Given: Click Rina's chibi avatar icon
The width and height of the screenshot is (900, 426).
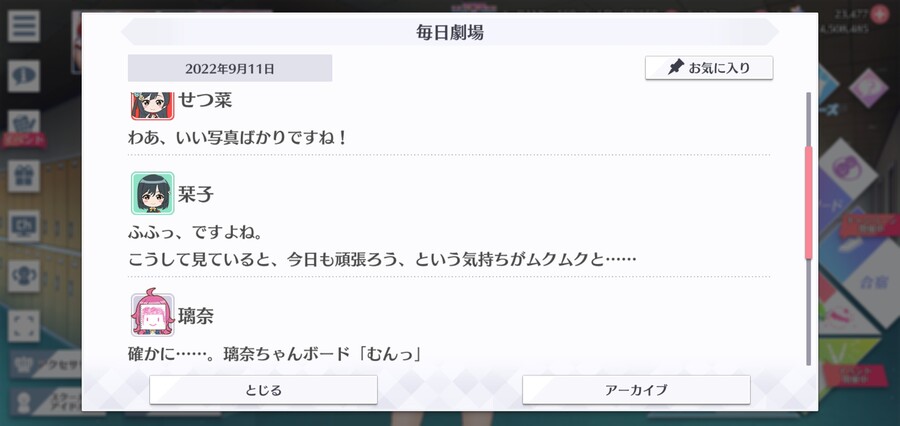Looking at the screenshot, I should click(x=152, y=313).
